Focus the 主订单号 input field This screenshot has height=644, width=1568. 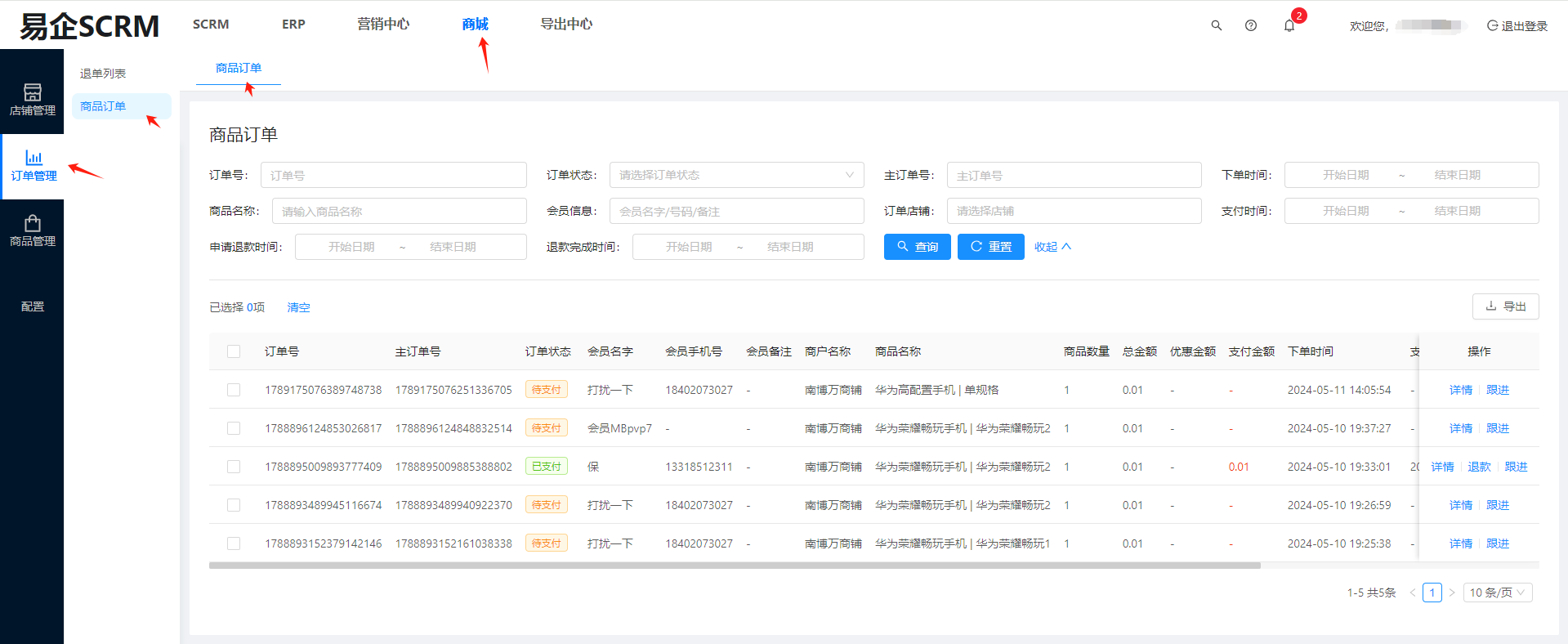1074,175
